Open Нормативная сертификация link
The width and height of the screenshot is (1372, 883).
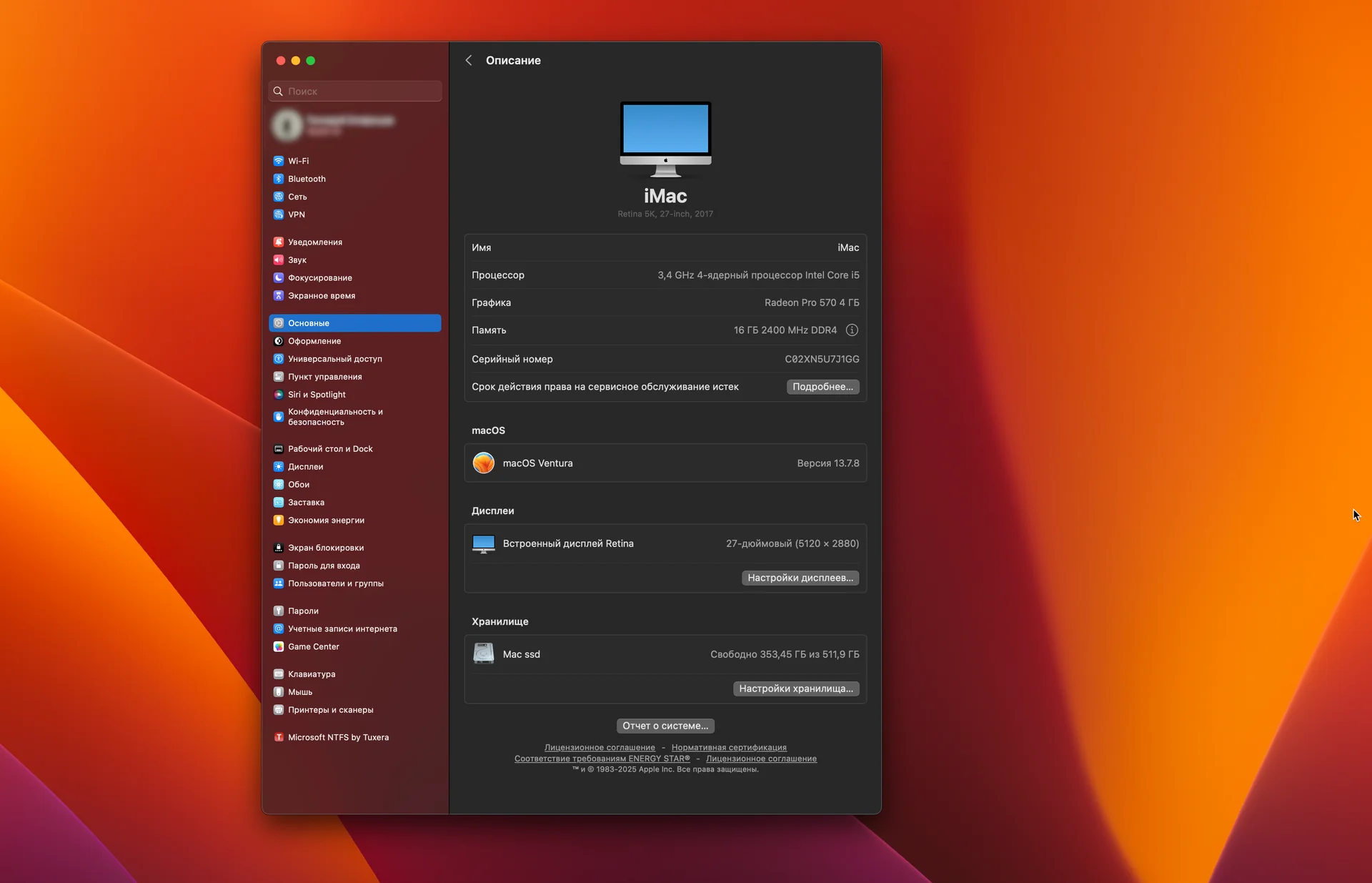click(x=729, y=748)
